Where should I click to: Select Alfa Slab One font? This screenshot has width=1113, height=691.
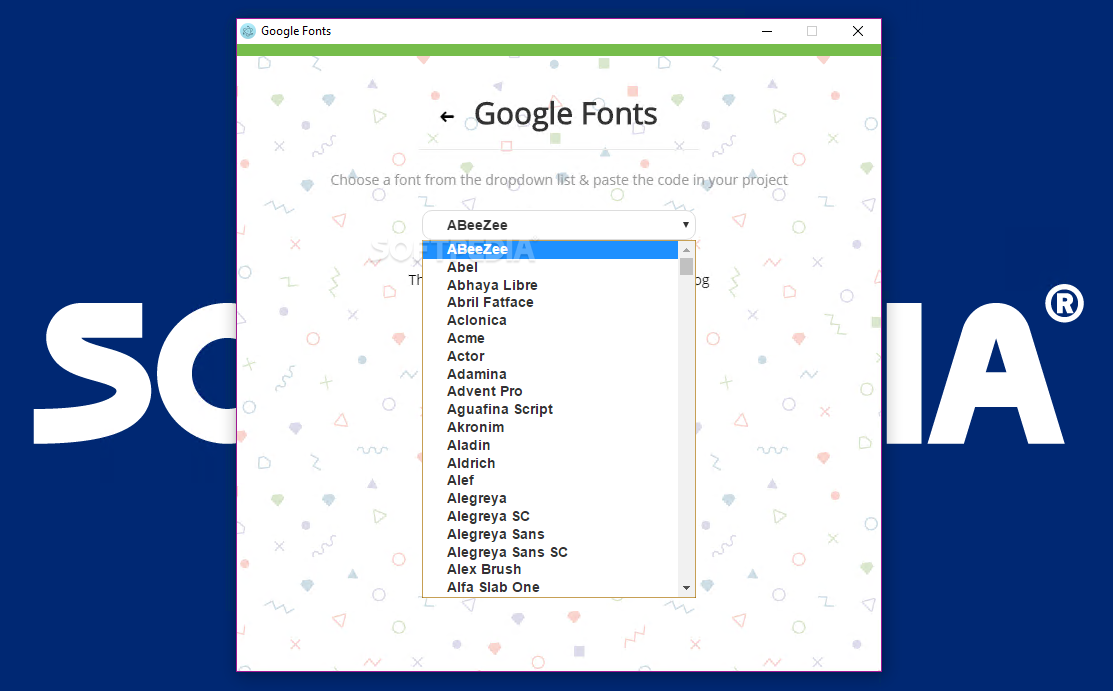(x=551, y=587)
